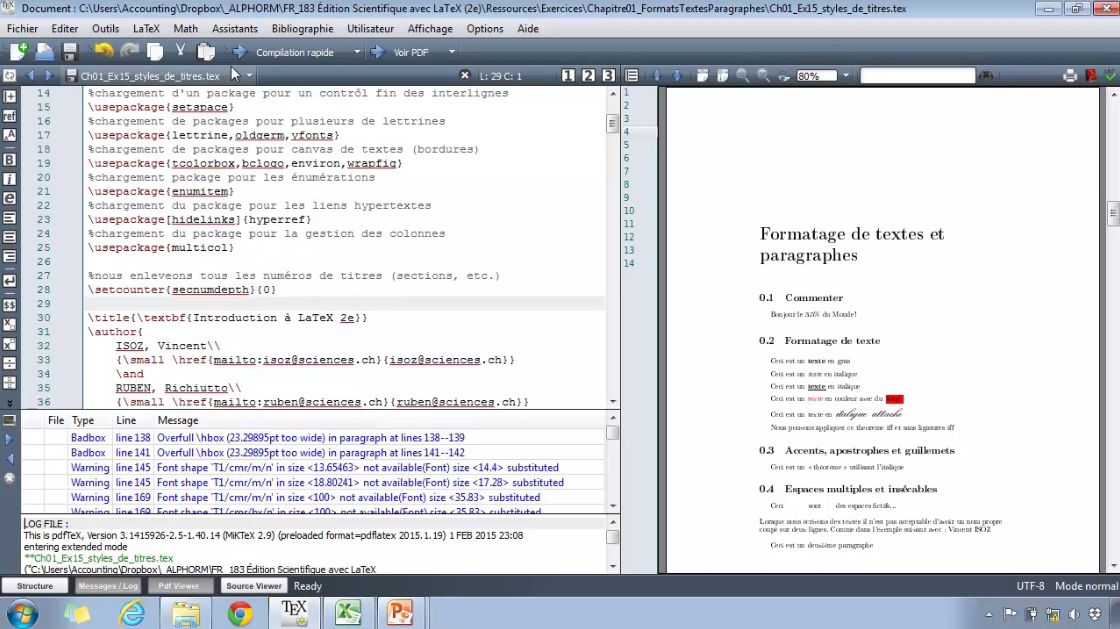Screen dimensions: 1120x629
Task: Jump to bookmark 3
Action: (608, 75)
